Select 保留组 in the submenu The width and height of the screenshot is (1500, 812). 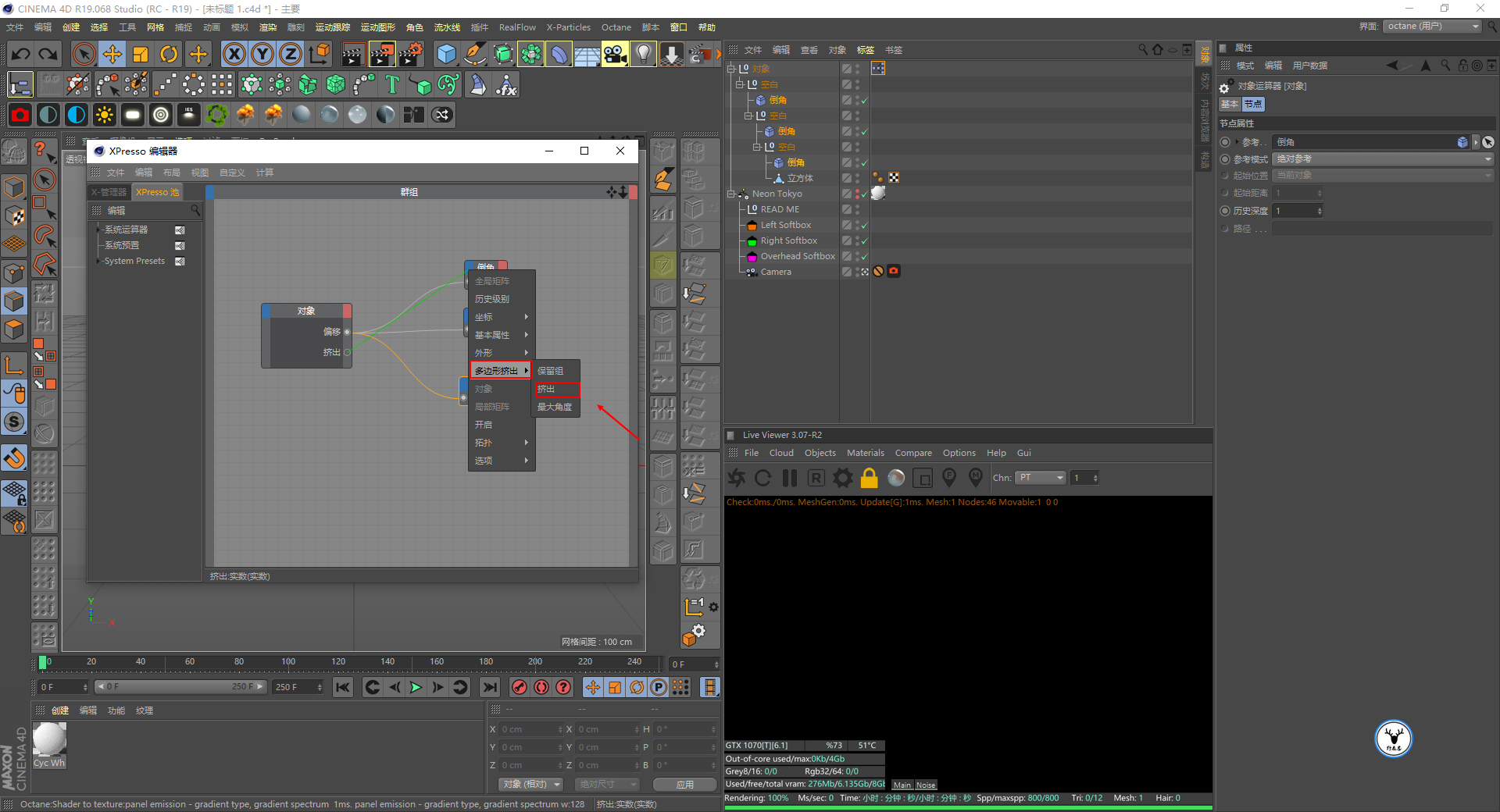click(x=557, y=371)
